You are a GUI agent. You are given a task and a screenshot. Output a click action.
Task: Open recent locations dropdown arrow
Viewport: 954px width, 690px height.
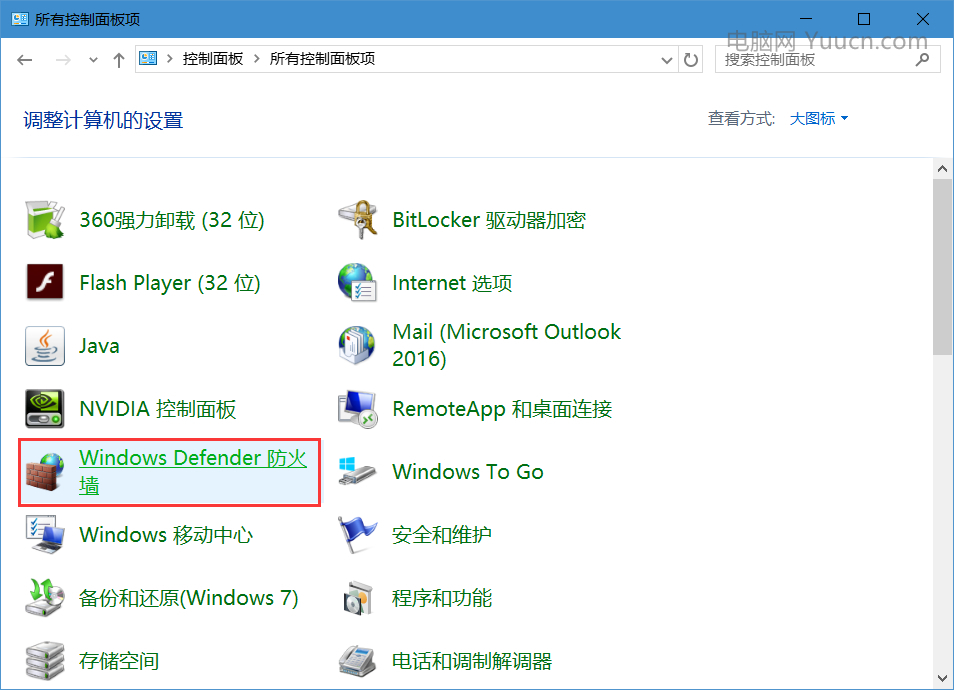pos(93,60)
